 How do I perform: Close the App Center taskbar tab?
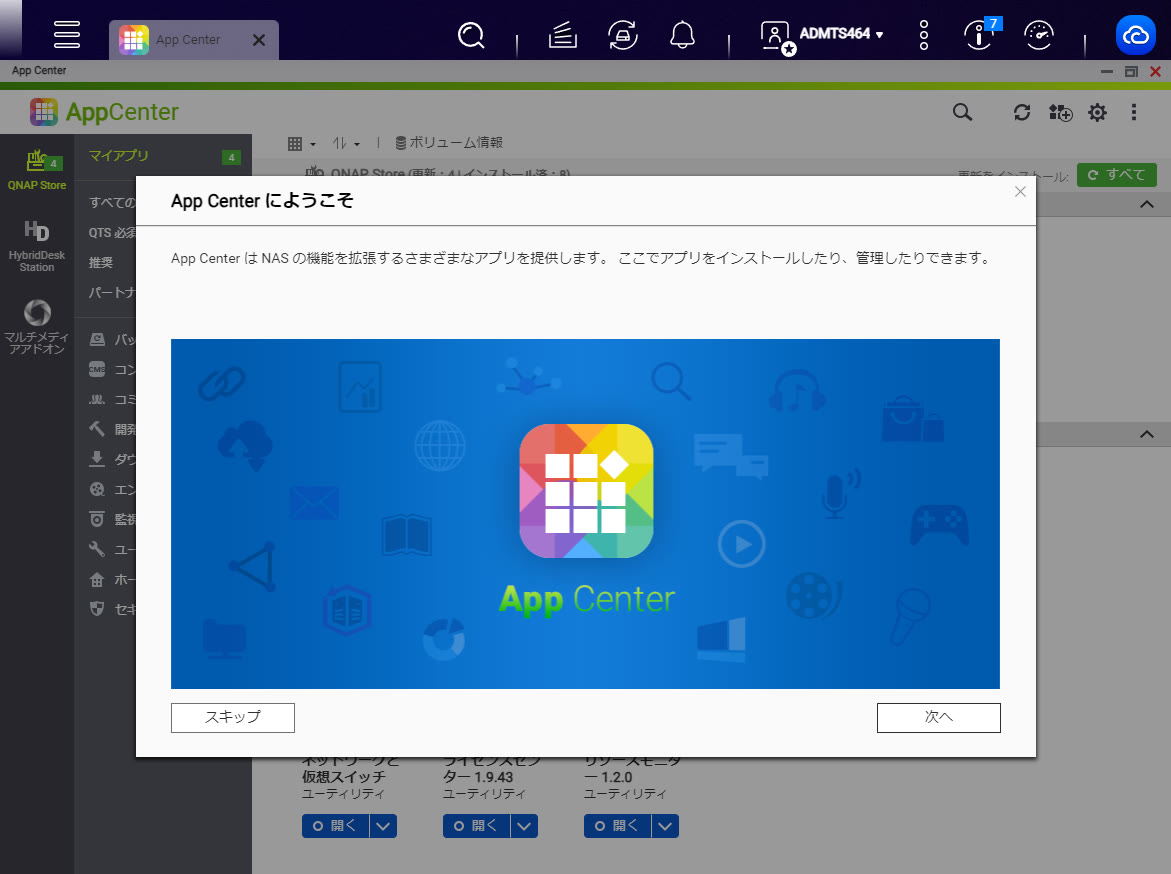[259, 40]
